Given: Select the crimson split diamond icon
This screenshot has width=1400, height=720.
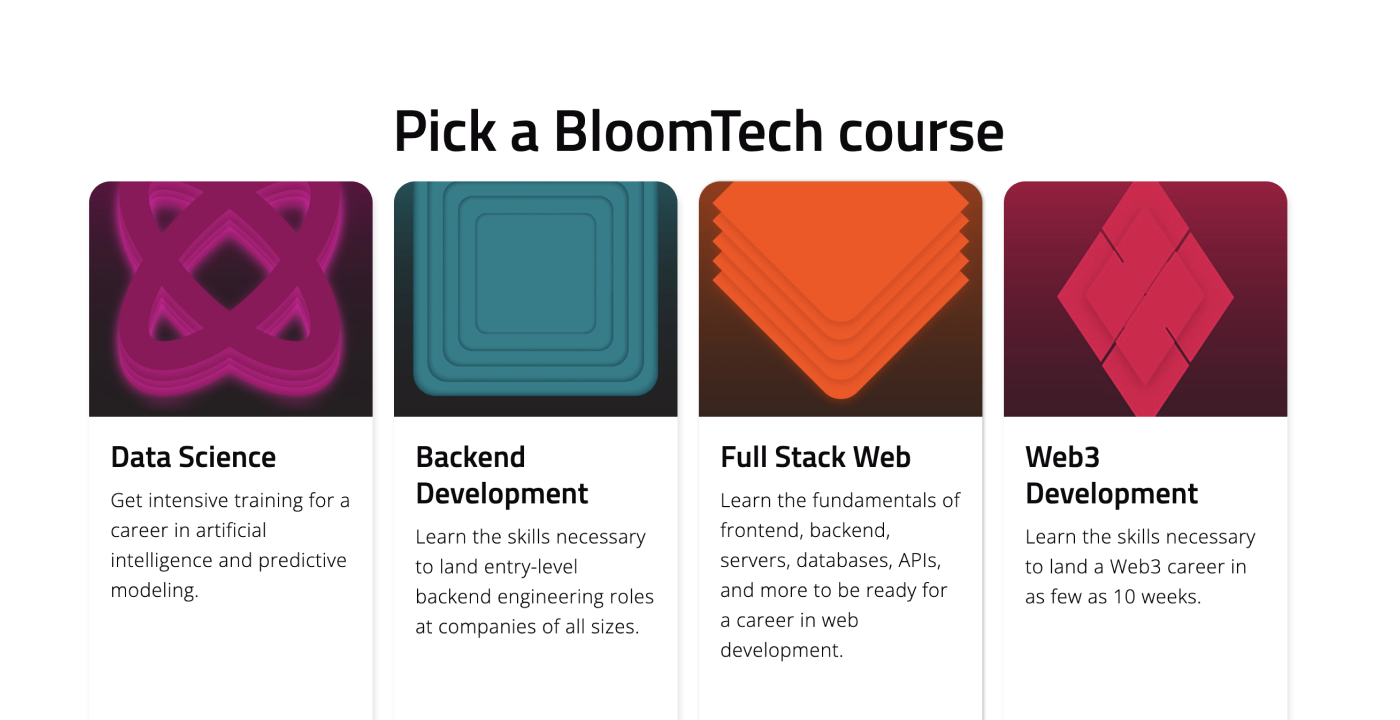Looking at the screenshot, I should coord(1146,299).
